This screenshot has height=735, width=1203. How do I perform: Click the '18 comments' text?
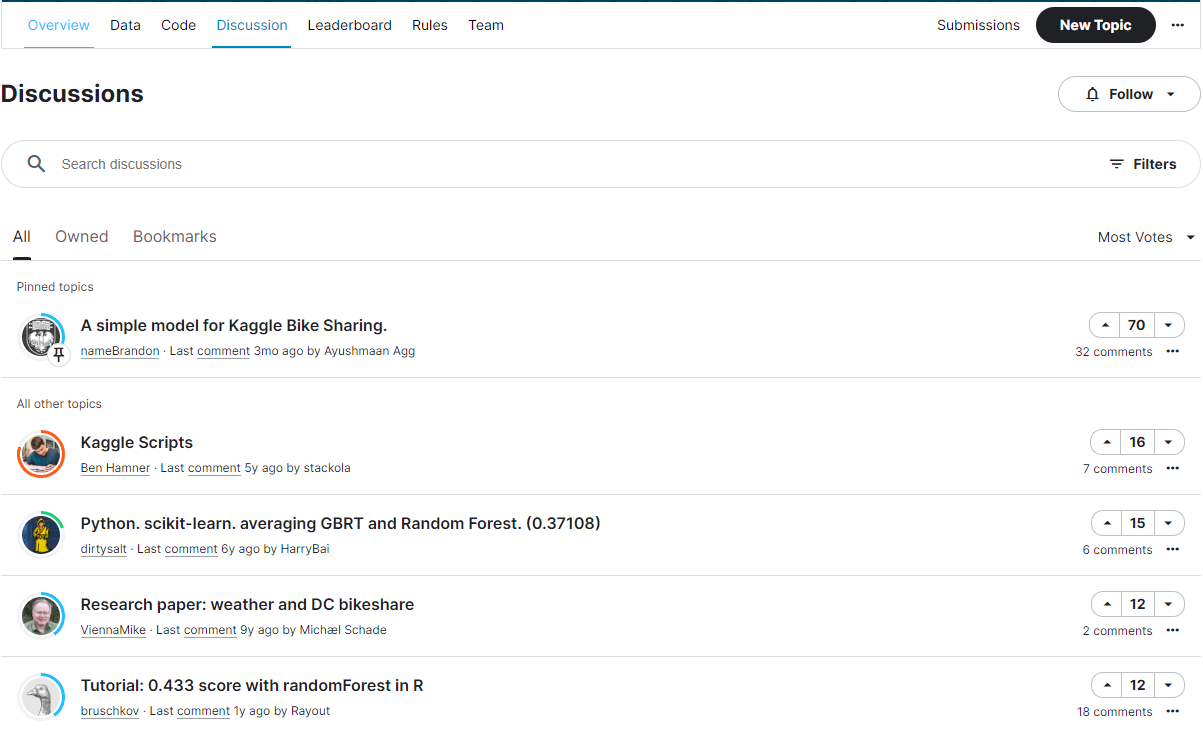tap(1115, 712)
